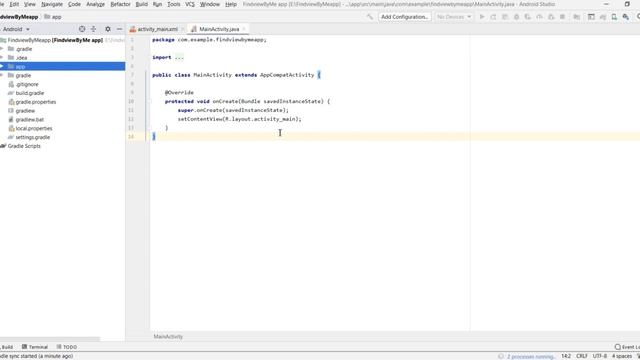Click the Profile app icon in toolbar
This screenshot has width=640, height=360.
click(x=540, y=17)
